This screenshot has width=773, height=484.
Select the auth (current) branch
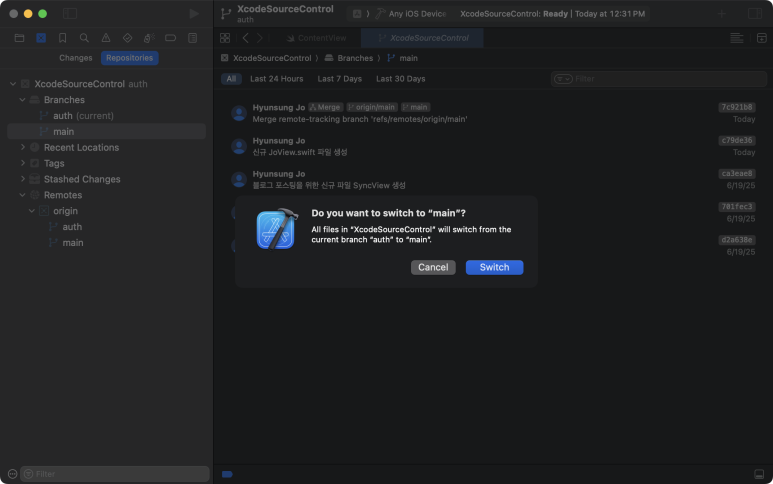[x=106, y=116]
